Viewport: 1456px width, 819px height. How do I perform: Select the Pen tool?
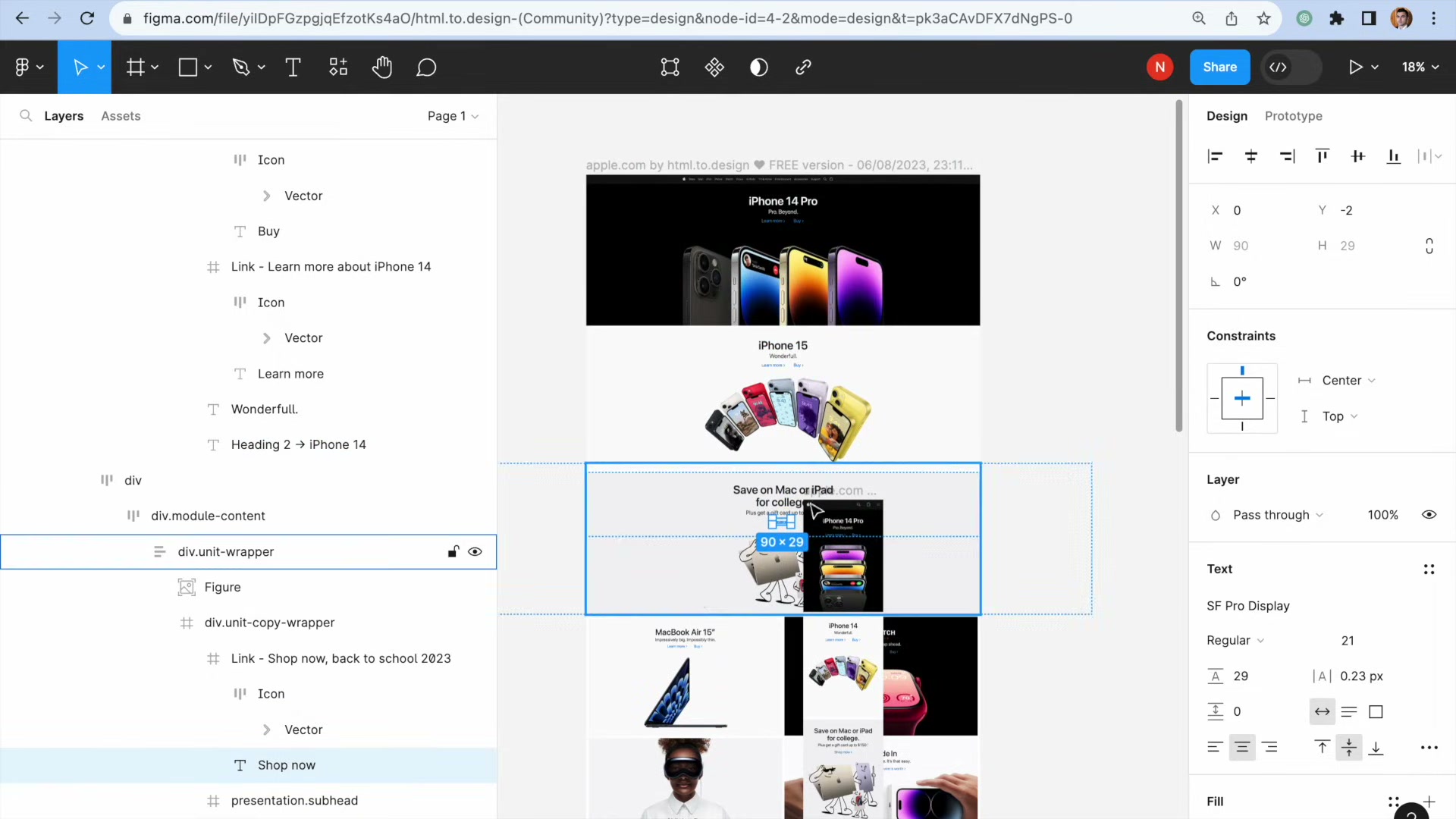[x=241, y=67]
